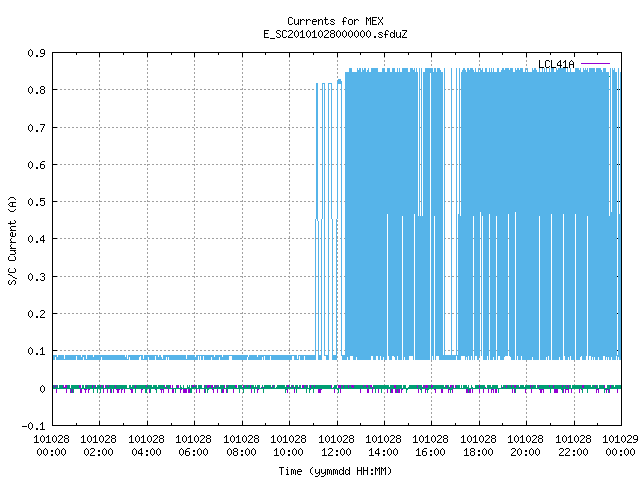Click the 0.2 y-axis tick label
Image resolution: width=640 pixels, height=480 pixels.
click(x=36, y=314)
